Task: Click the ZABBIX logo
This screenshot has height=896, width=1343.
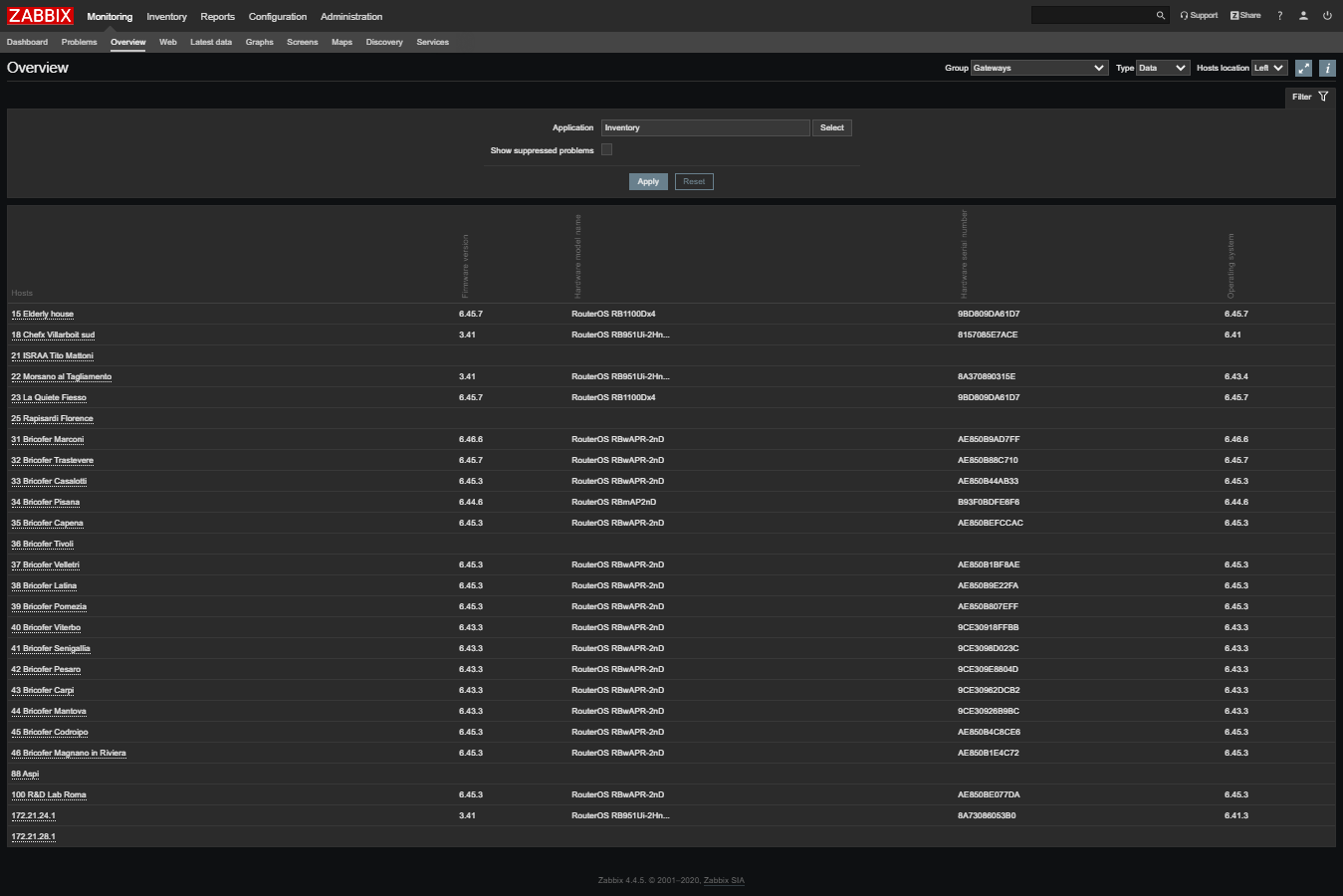Action: click(41, 16)
